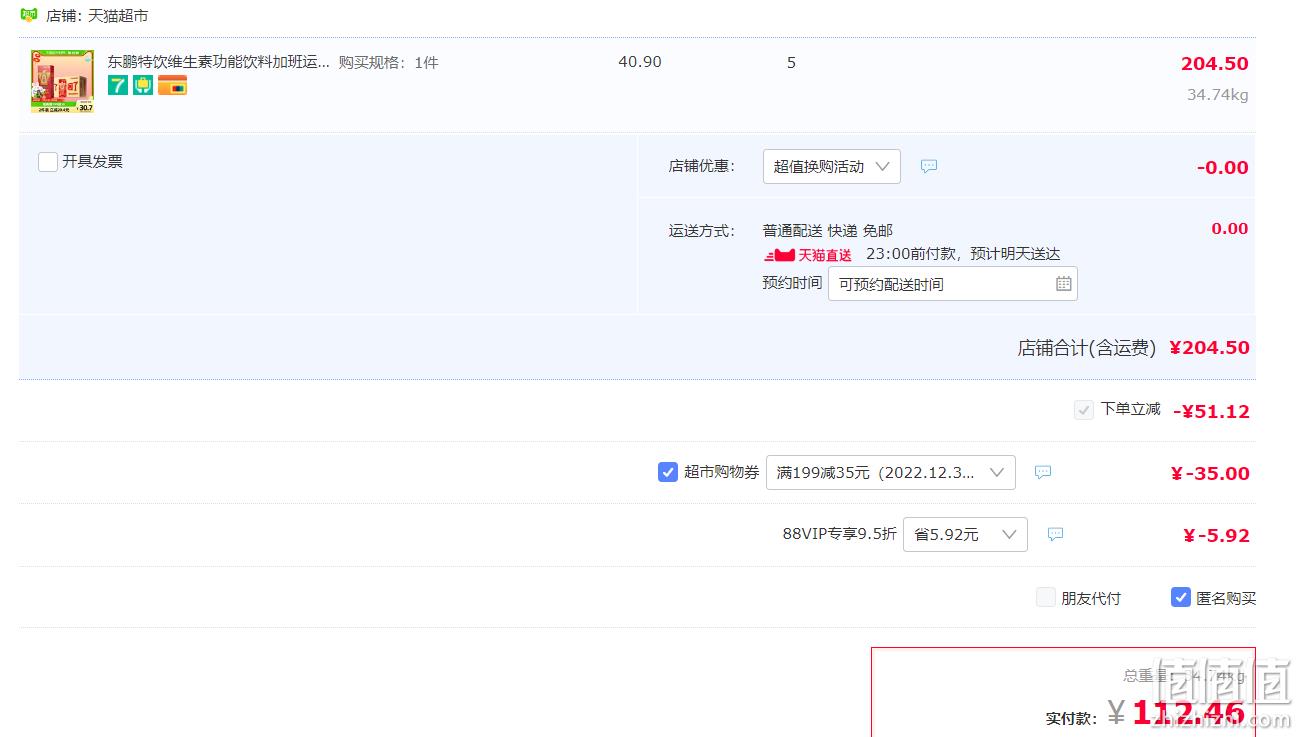Image resolution: width=1300 pixels, height=737 pixels.
Task: Click the comment icon beside the 满199减35元 coupon
Action: point(1043,472)
